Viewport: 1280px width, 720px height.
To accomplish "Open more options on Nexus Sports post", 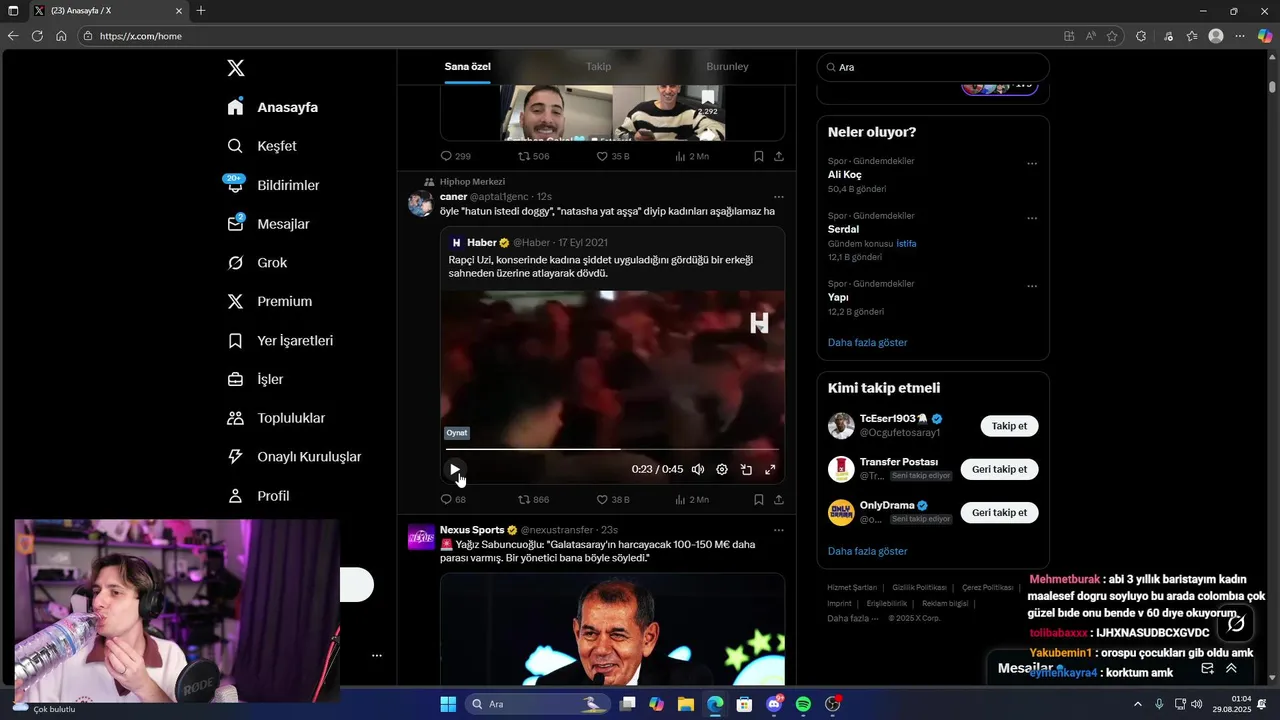I will (779, 530).
